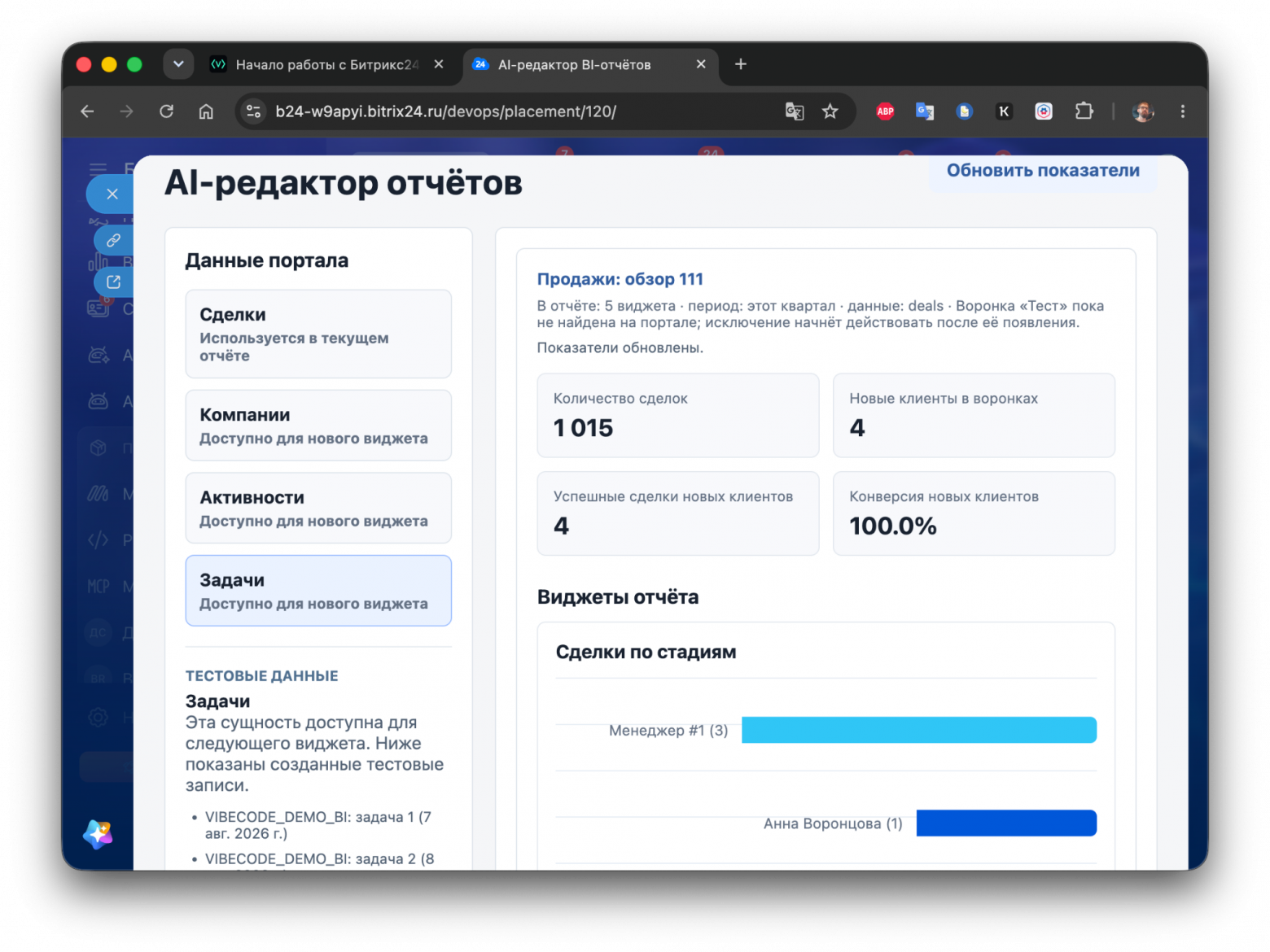Click the cube sidebar icon

coord(98,448)
